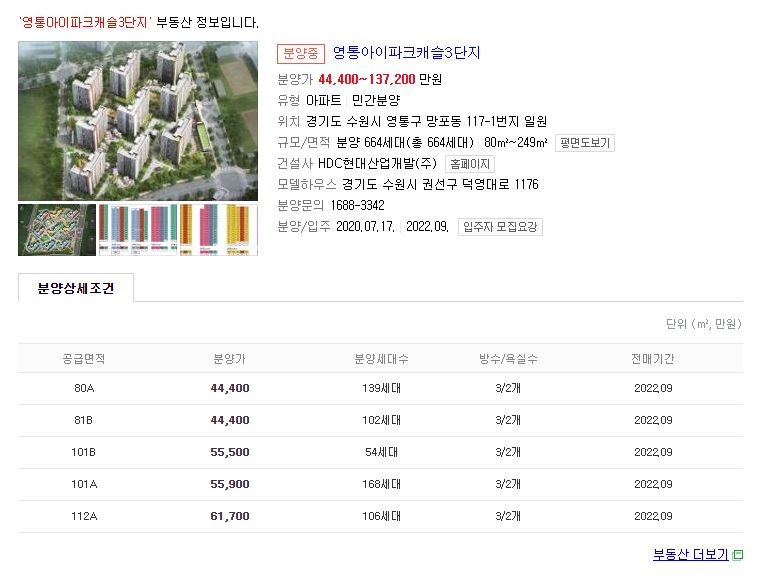This screenshot has width=778, height=576.
Task: Click the 평면도보기 button
Action: click(584, 143)
